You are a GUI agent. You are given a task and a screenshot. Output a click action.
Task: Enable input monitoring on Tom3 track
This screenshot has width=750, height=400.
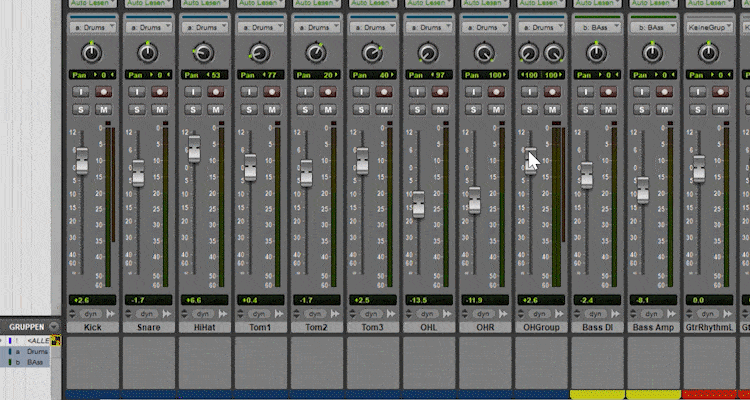(361, 92)
